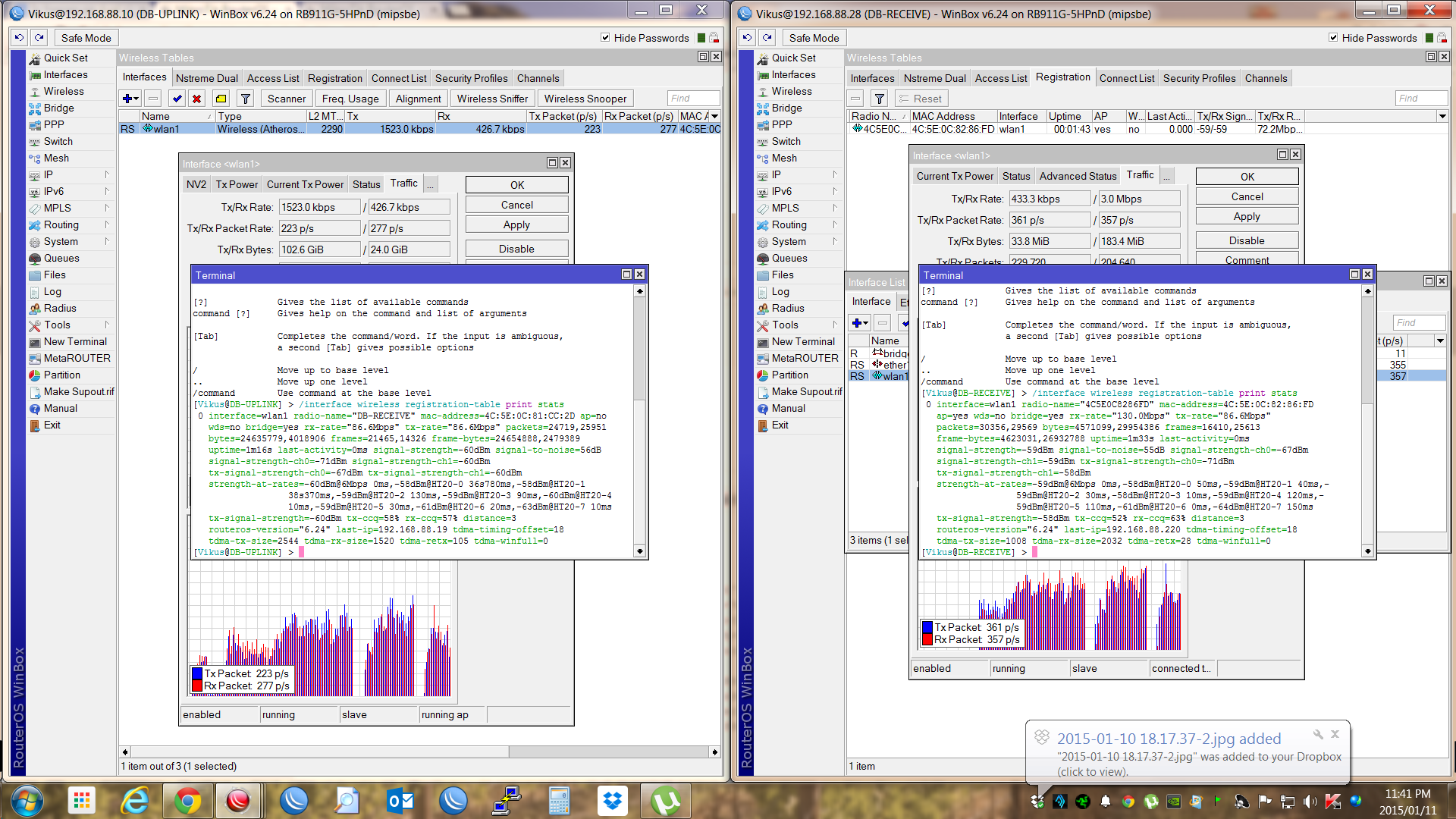
Task: Click Find field in the right Registration tab
Action: 1420,99
